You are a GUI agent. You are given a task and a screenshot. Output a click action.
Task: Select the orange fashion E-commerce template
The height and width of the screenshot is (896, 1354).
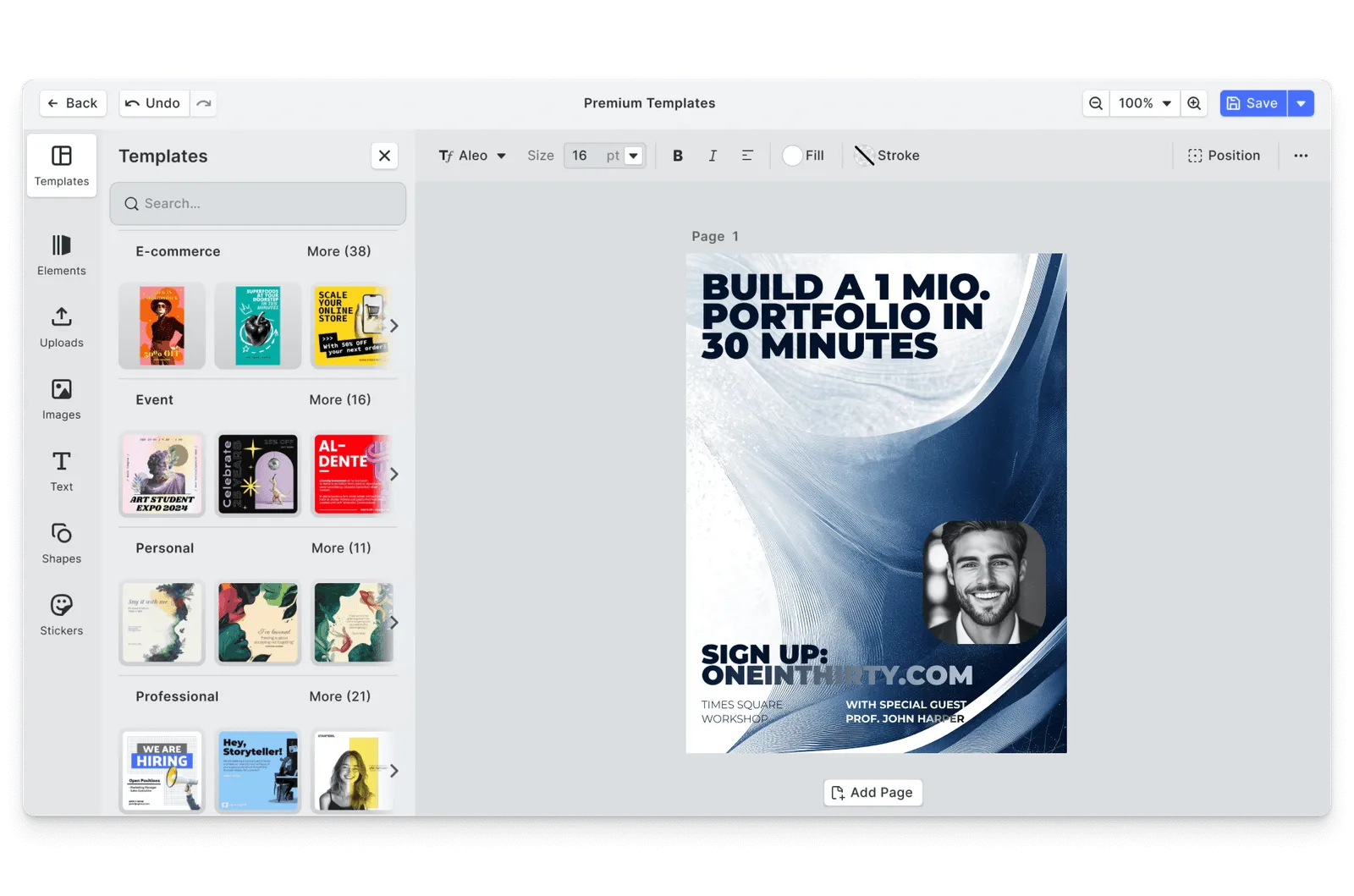162,326
